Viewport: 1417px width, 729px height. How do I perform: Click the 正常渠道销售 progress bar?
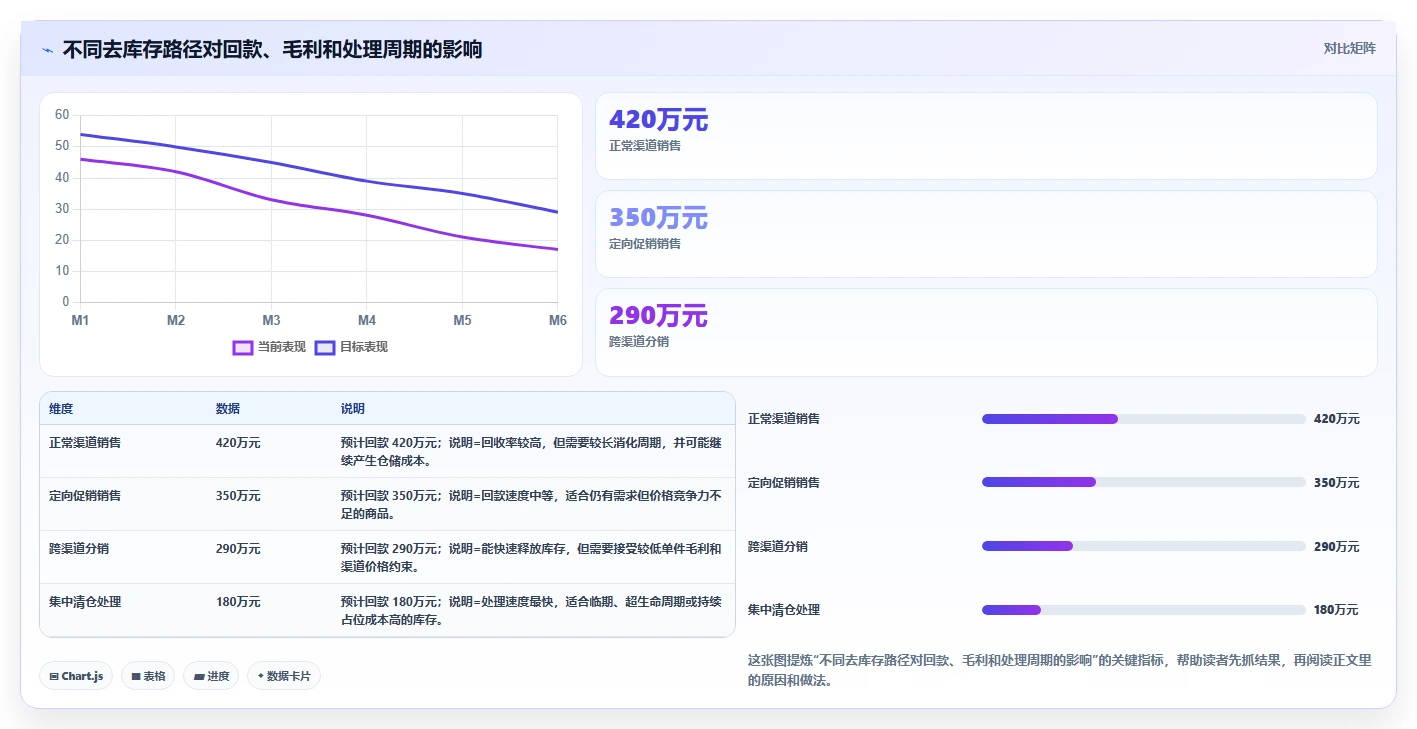[1144, 419]
